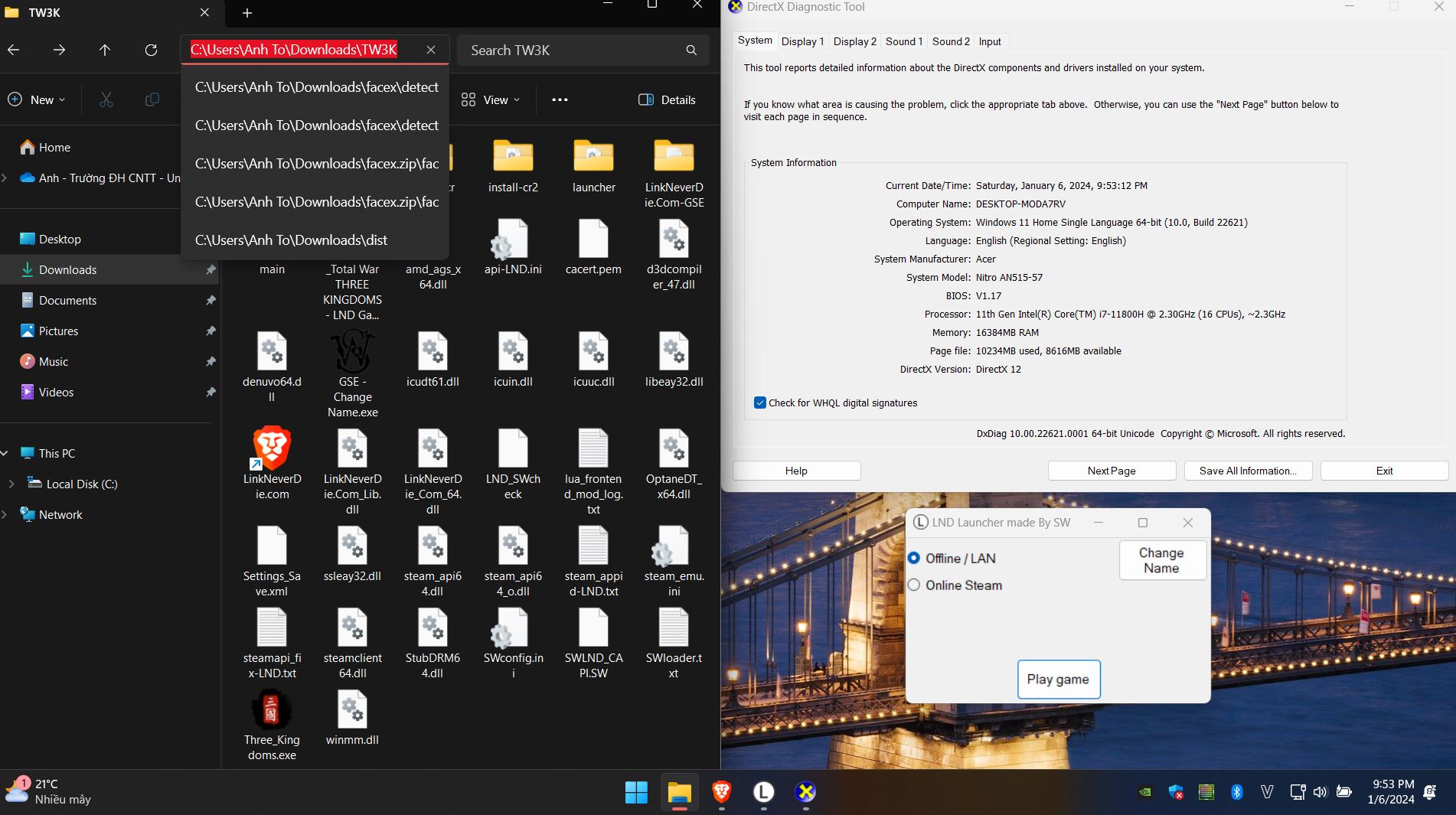Open the View dropdown menu
1456x815 pixels.
pos(491,100)
